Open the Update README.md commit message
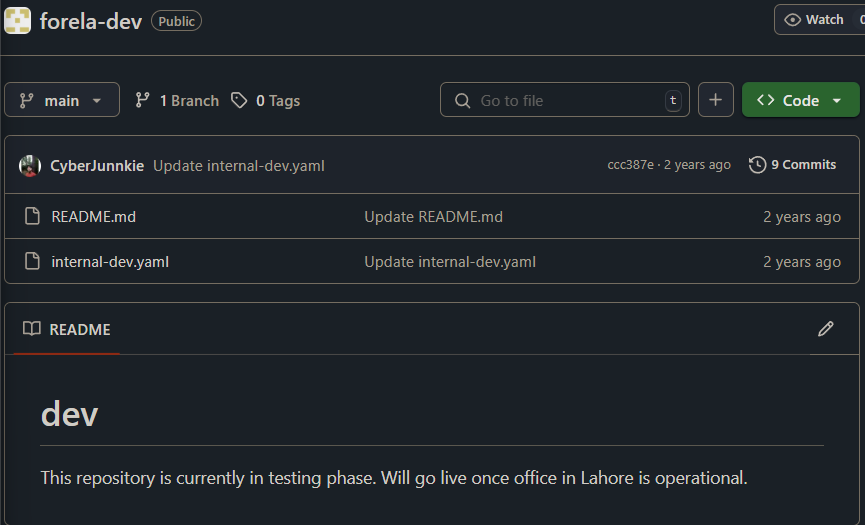This screenshot has height=525, width=865. pos(434,217)
